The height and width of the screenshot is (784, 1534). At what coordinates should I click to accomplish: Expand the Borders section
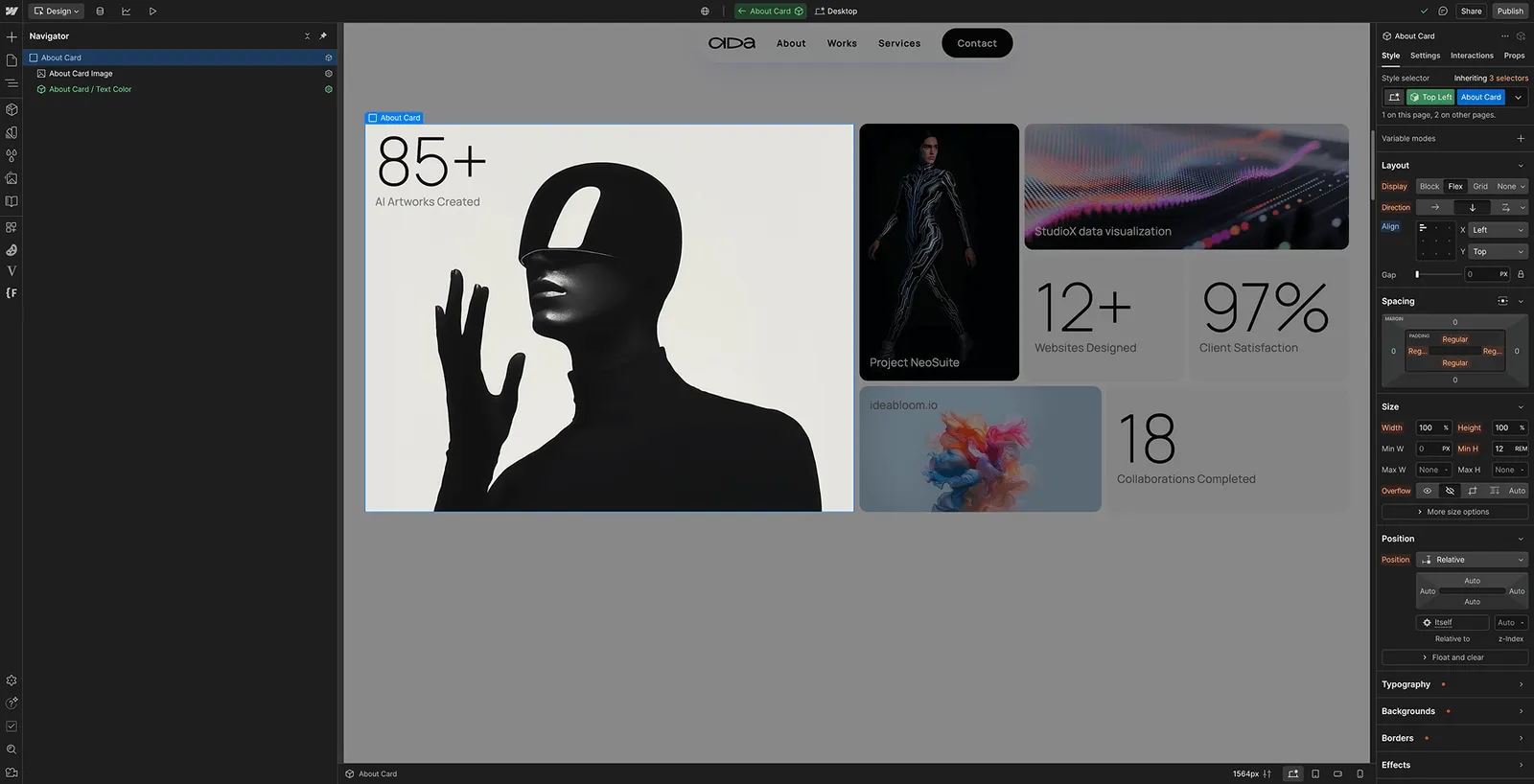[1454, 738]
